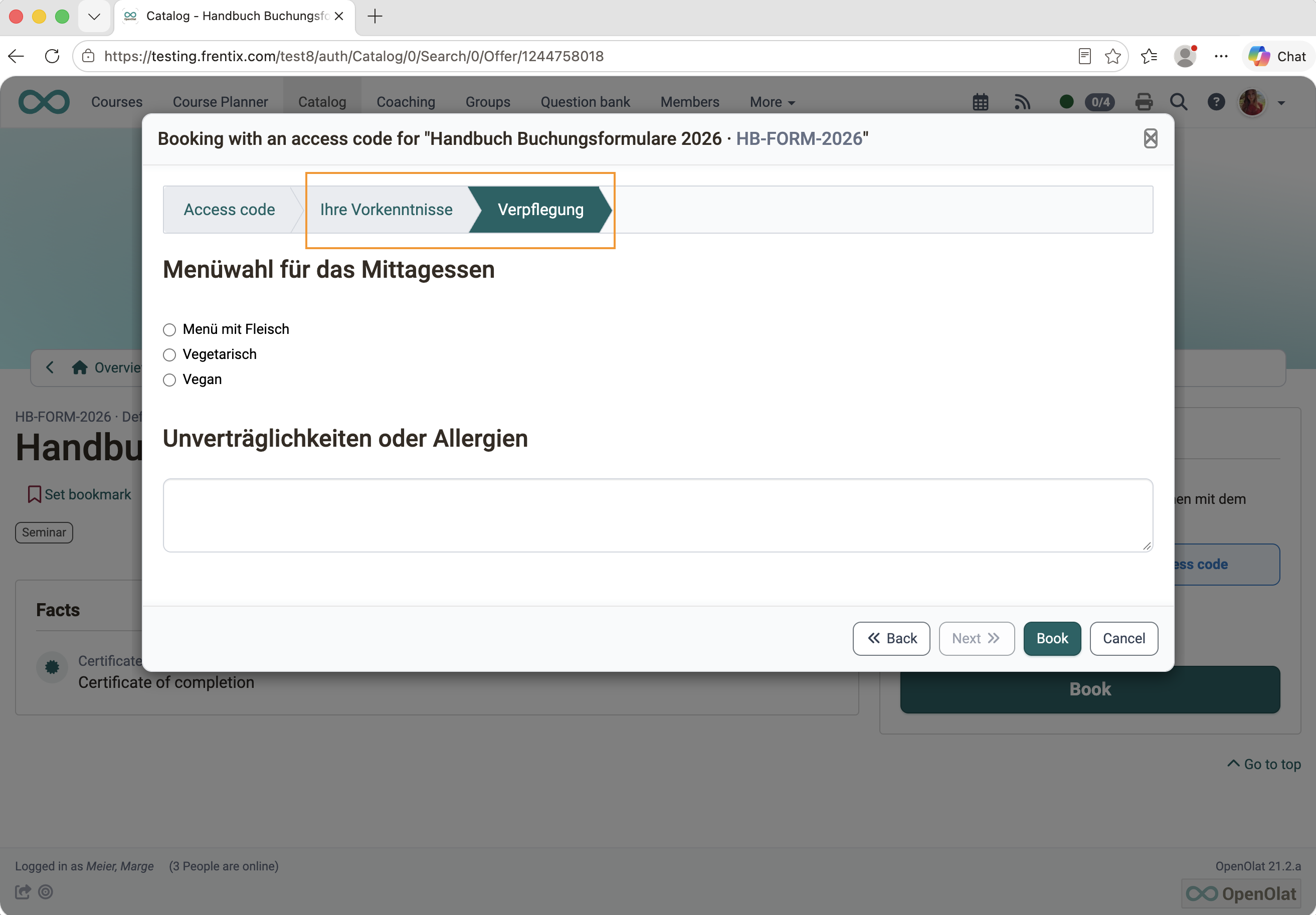1316x915 pixels.
Task: Open browser settings ellipsis menu
Action: tap(1221, 56)
